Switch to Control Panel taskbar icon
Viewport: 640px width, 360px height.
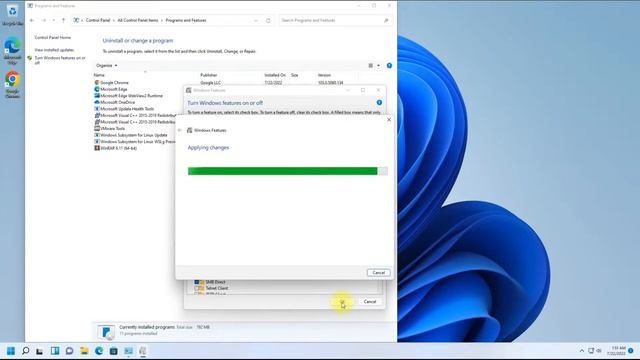click(x=128, y=351)
